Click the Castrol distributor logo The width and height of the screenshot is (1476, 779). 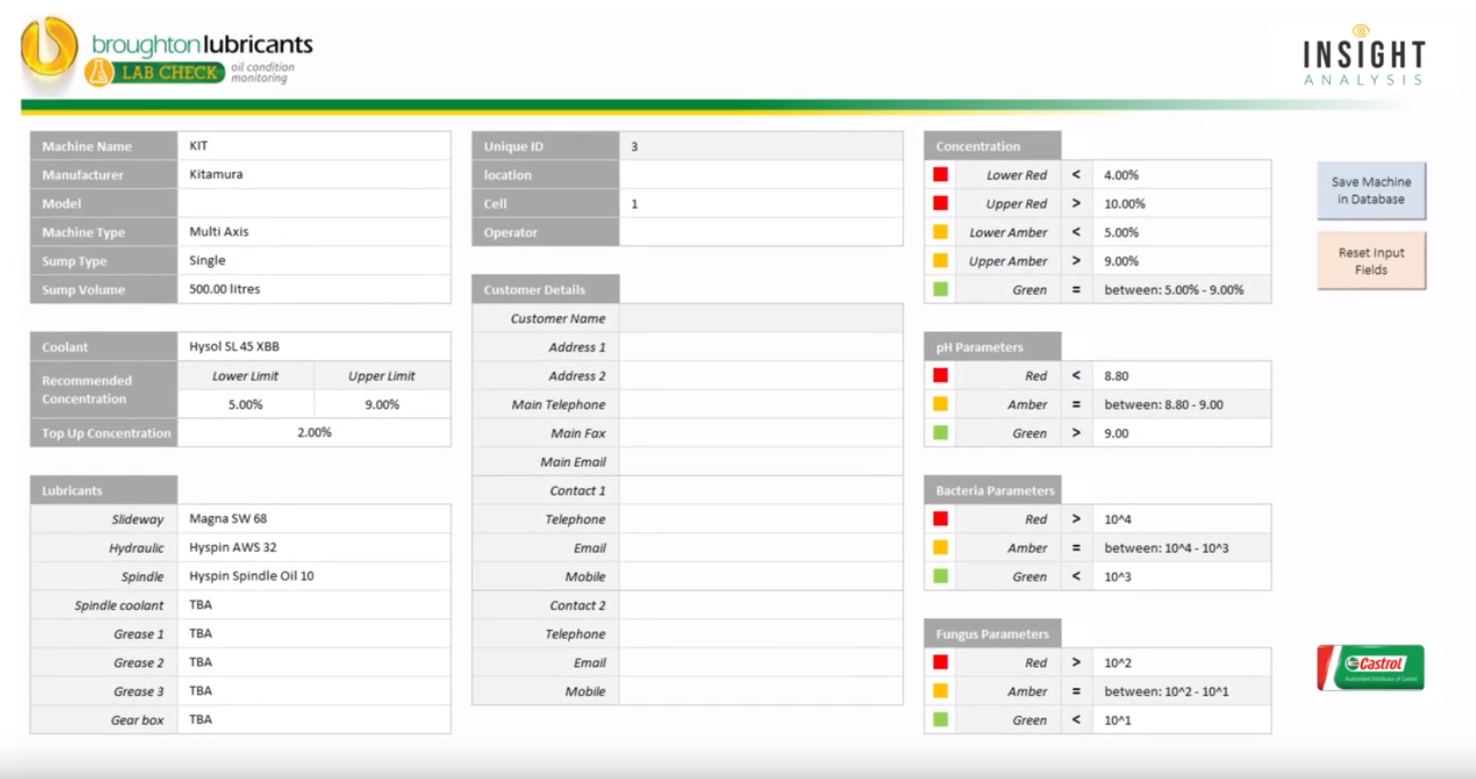pos(1370,667)
